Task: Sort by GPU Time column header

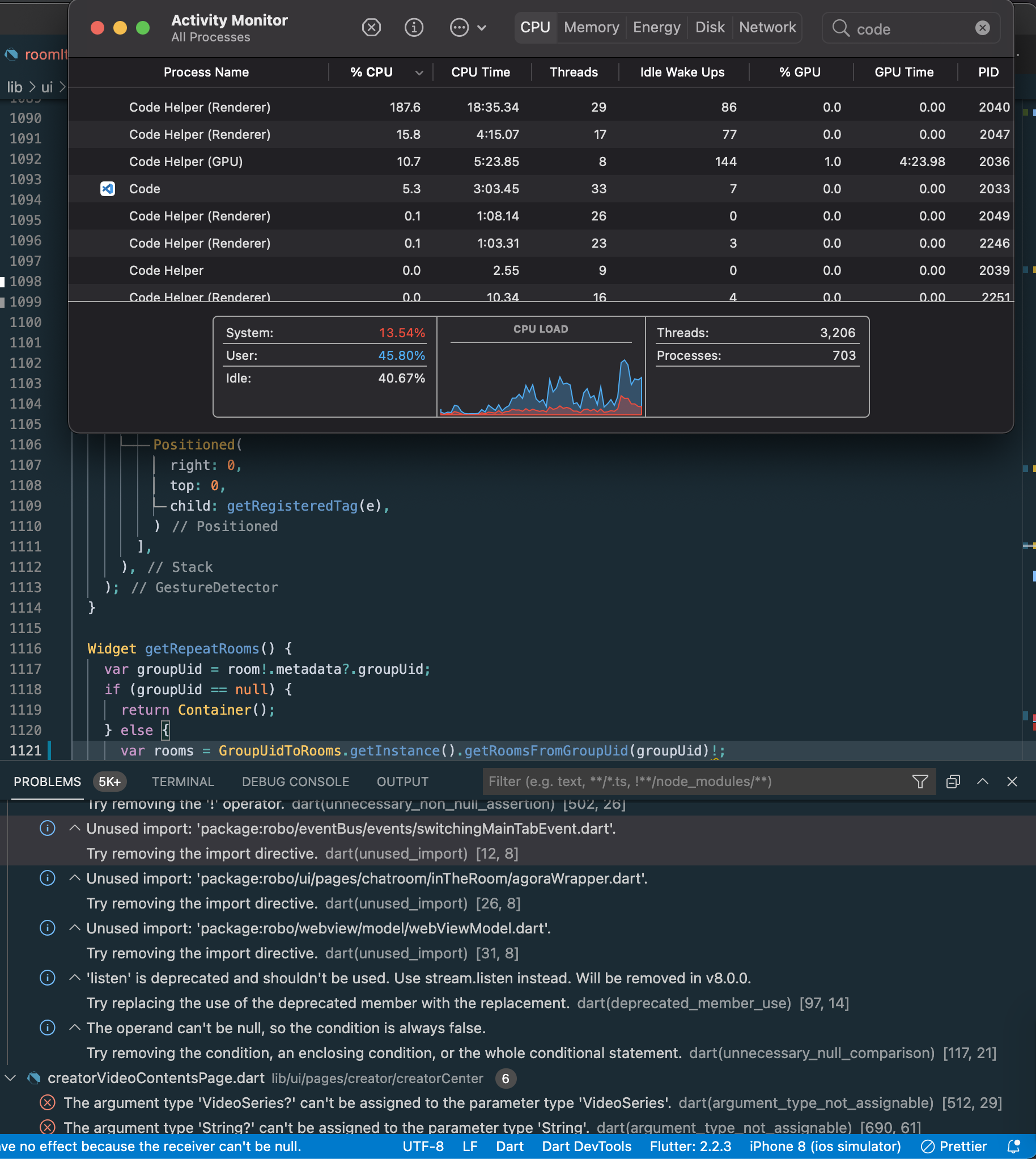Action: (x=904, y=73)
